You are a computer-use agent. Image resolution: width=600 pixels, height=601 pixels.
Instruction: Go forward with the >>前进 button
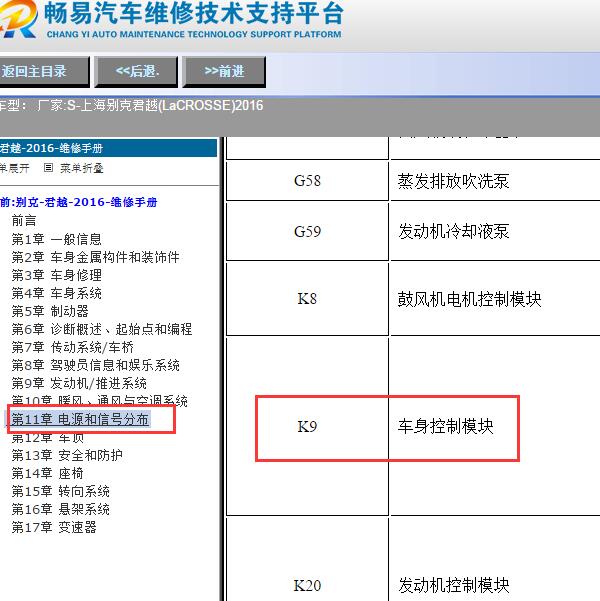coord(224,72)
